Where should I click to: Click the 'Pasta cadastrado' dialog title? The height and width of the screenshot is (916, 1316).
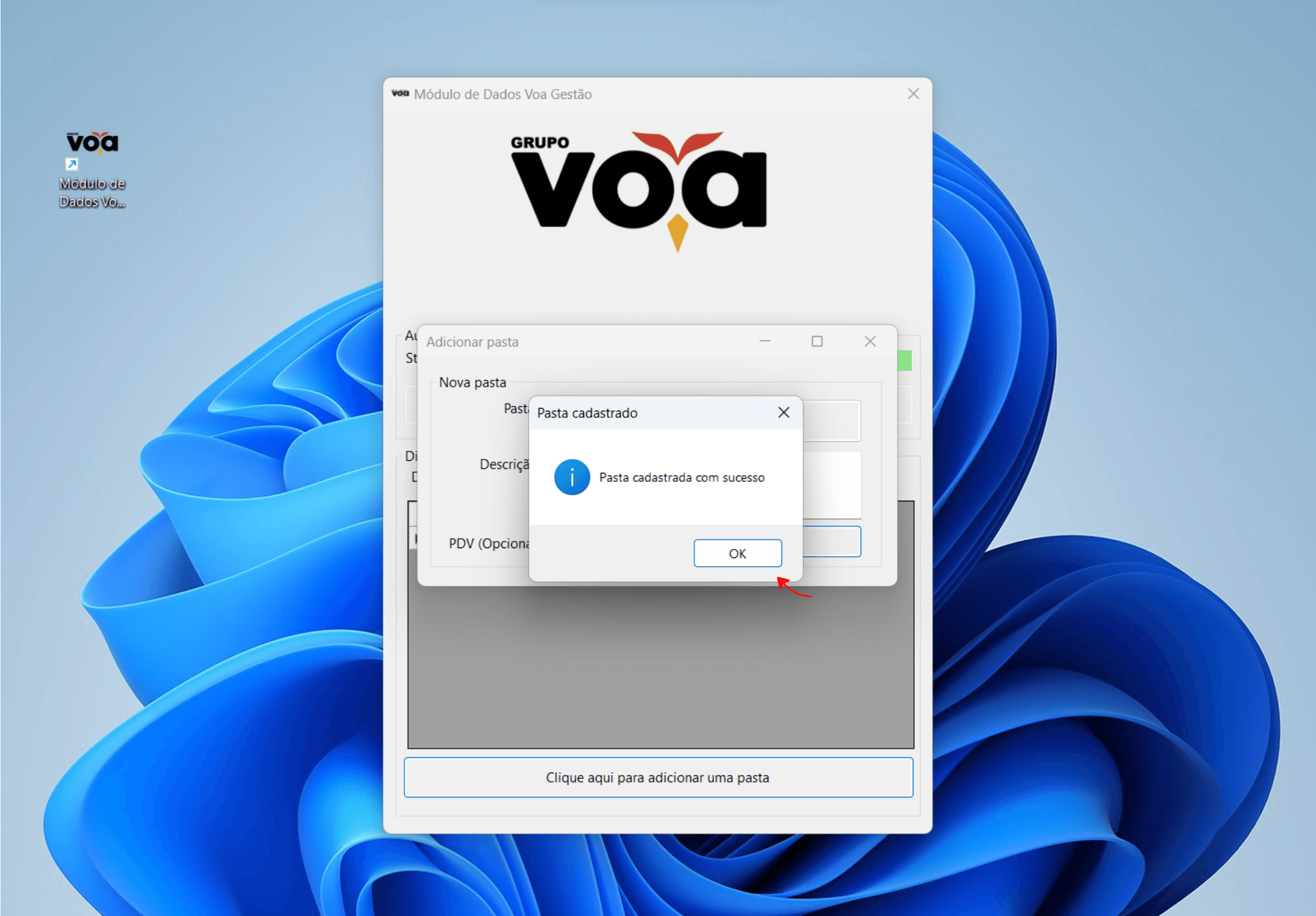tap(587, 413)
